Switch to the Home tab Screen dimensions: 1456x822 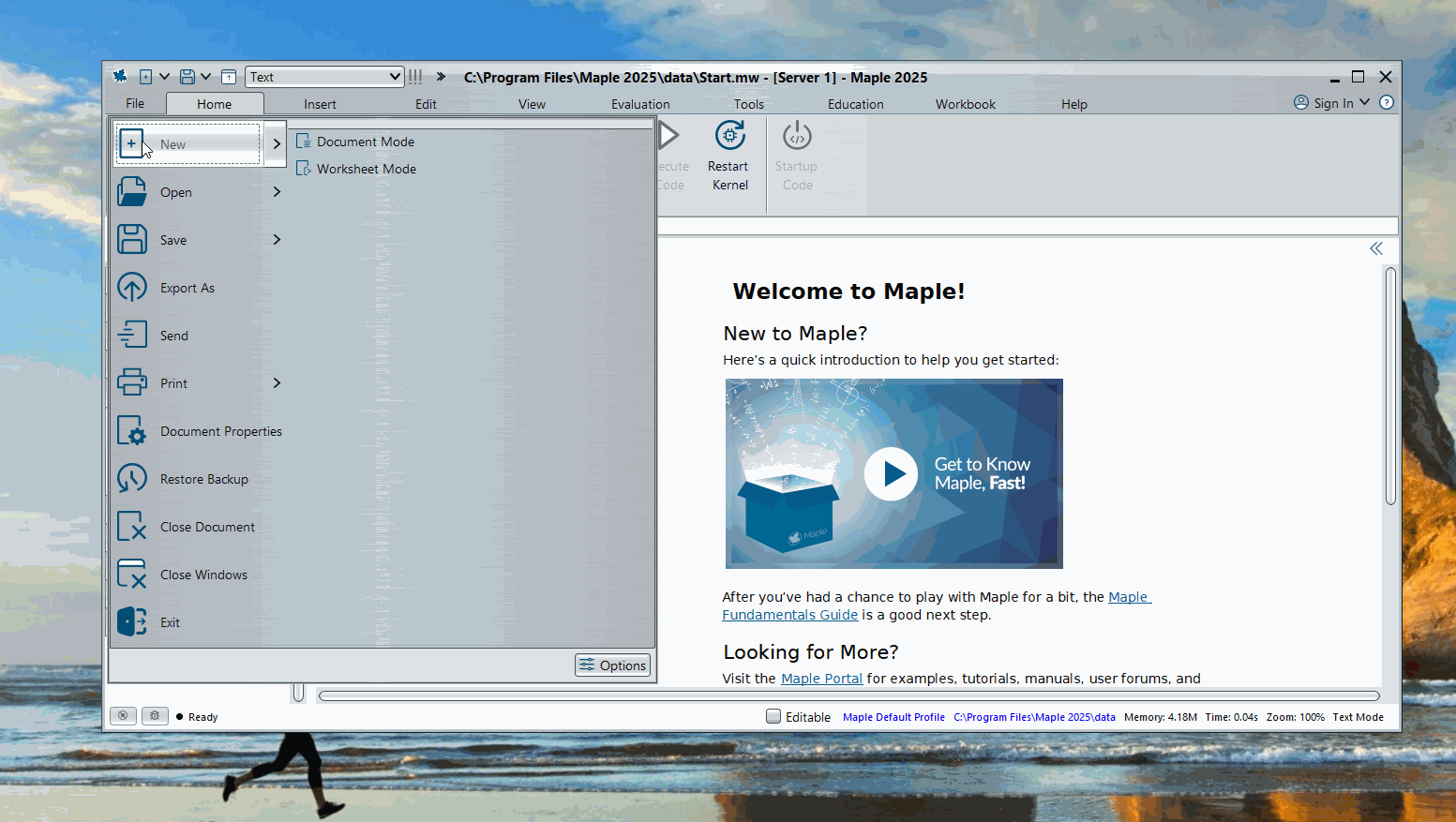[215, 104]
